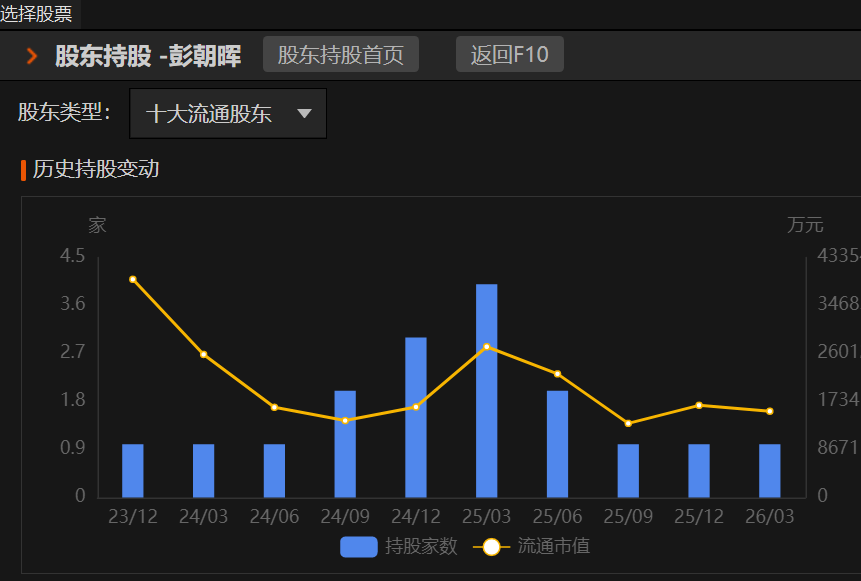Click the 25/09 point on the 流通市值 line
The width and height of the screenshot is (861, 581).
(628, 423)
